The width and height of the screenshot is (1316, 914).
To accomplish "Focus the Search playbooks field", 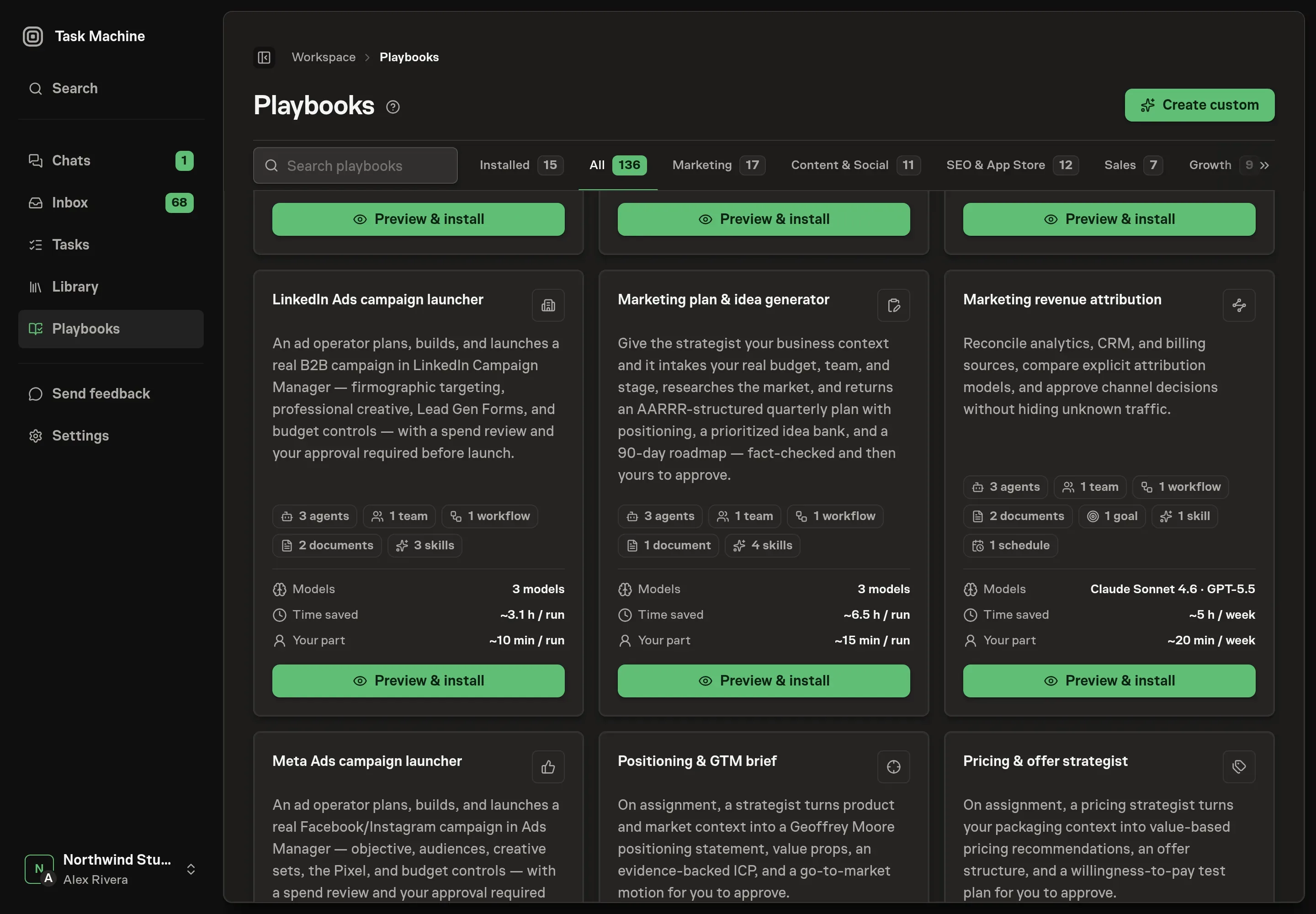I will [x=355, y=165].
